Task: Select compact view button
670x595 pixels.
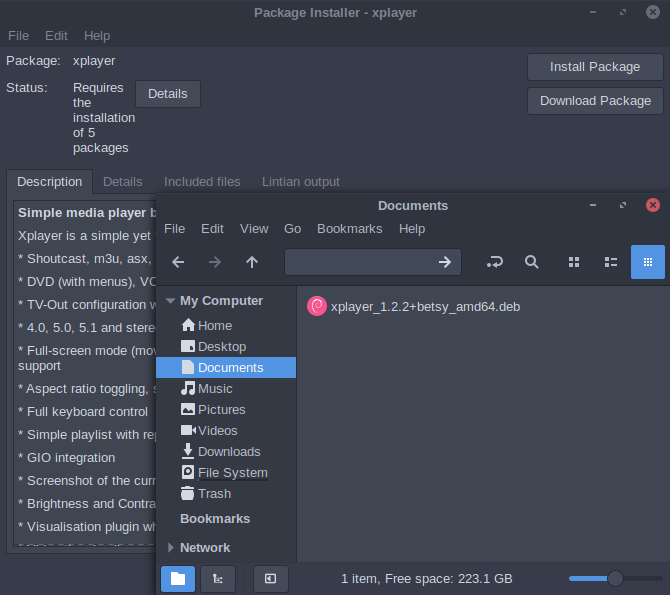Action: [x=648, y=262]
